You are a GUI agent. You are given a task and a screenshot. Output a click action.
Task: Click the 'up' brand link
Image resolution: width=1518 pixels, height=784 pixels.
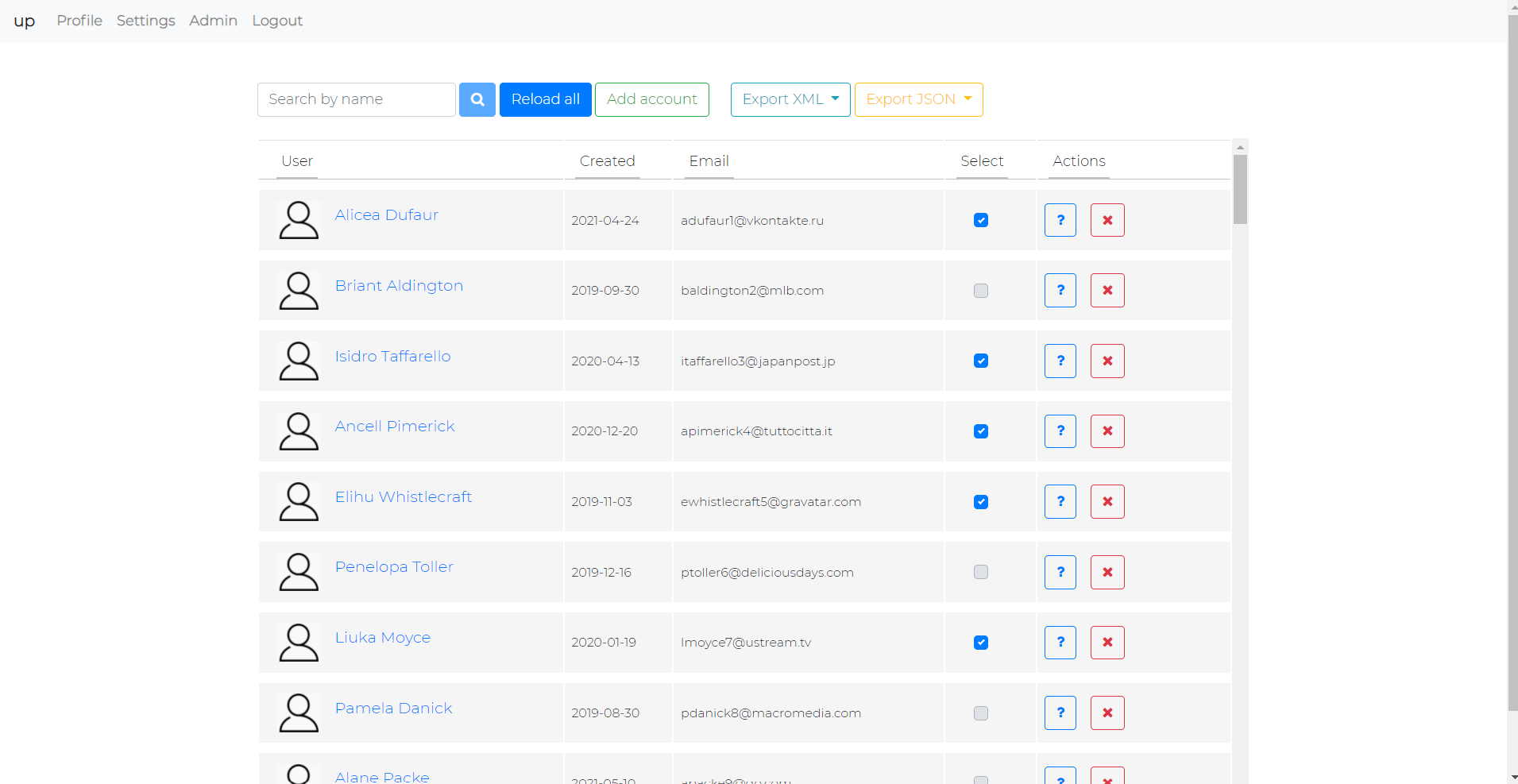point(25,21)
